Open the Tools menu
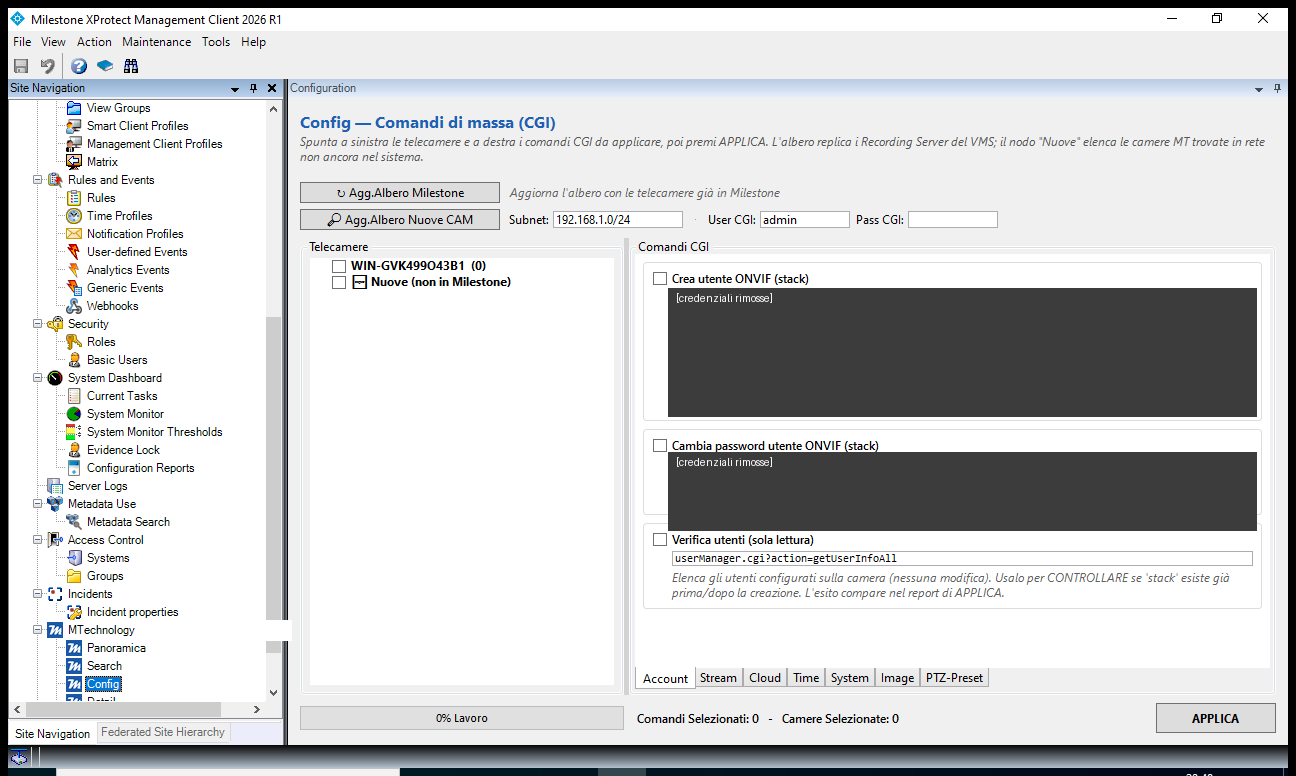 pyautogui.click(x=216, y=42)
